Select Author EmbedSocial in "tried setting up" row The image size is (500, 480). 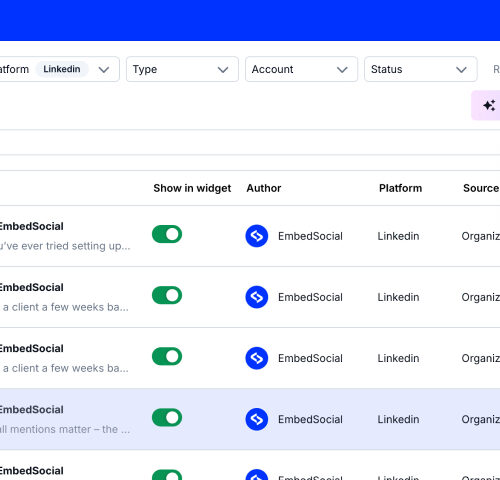[x=310, y=236]
